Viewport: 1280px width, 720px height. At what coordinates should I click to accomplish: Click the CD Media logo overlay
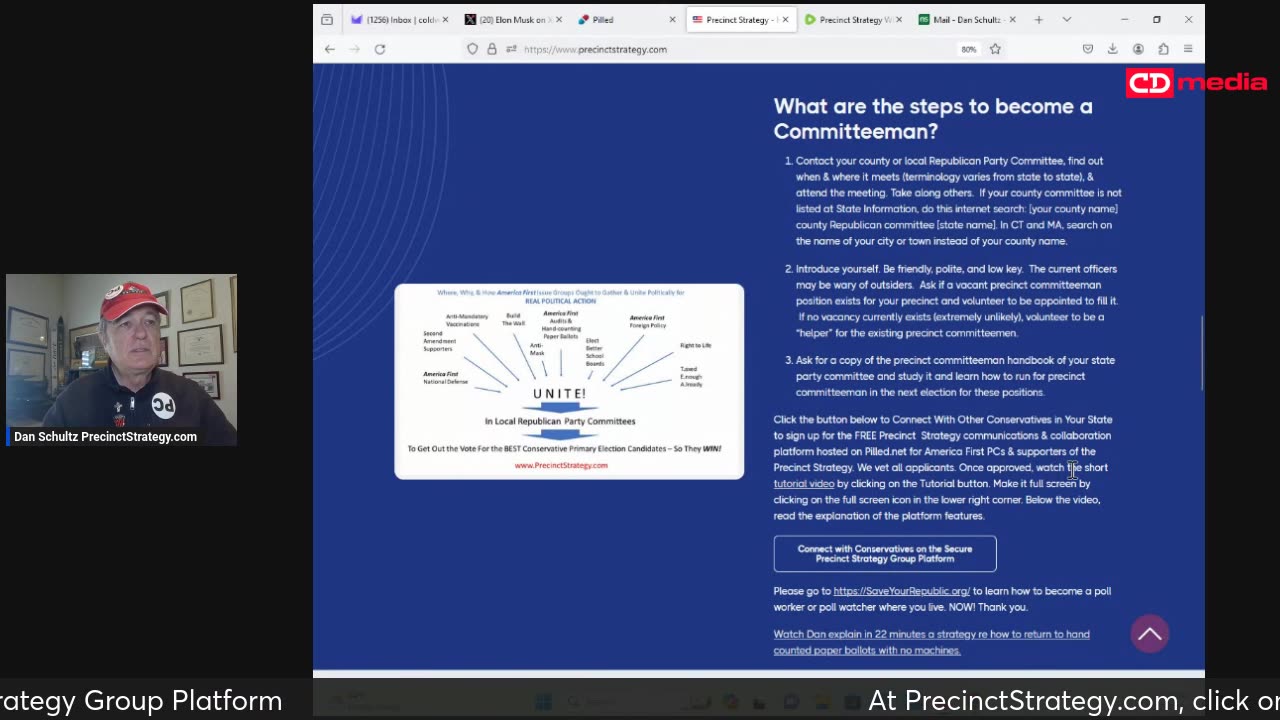click(1196, 83)
